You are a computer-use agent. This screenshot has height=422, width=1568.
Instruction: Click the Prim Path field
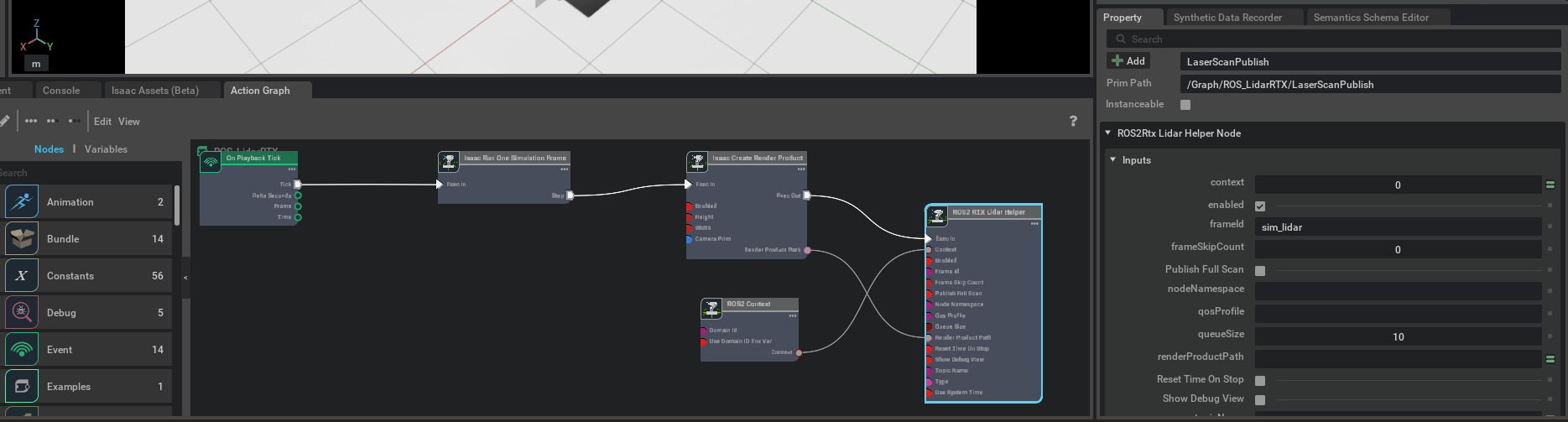tap(1371, 85)
